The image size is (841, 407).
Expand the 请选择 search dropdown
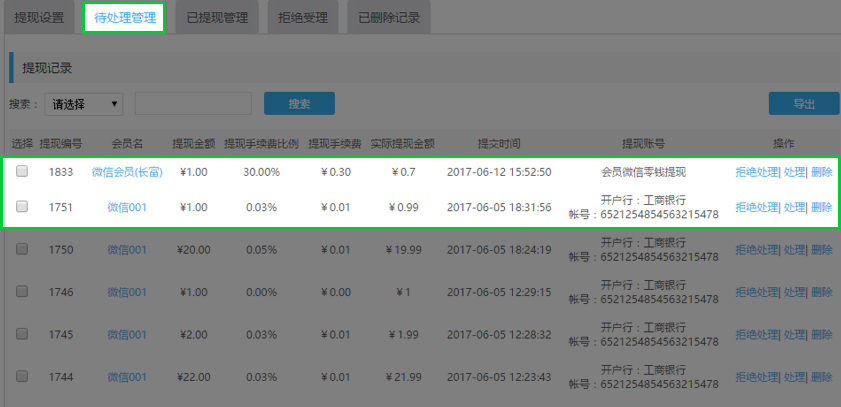click(x=84, y=104)
